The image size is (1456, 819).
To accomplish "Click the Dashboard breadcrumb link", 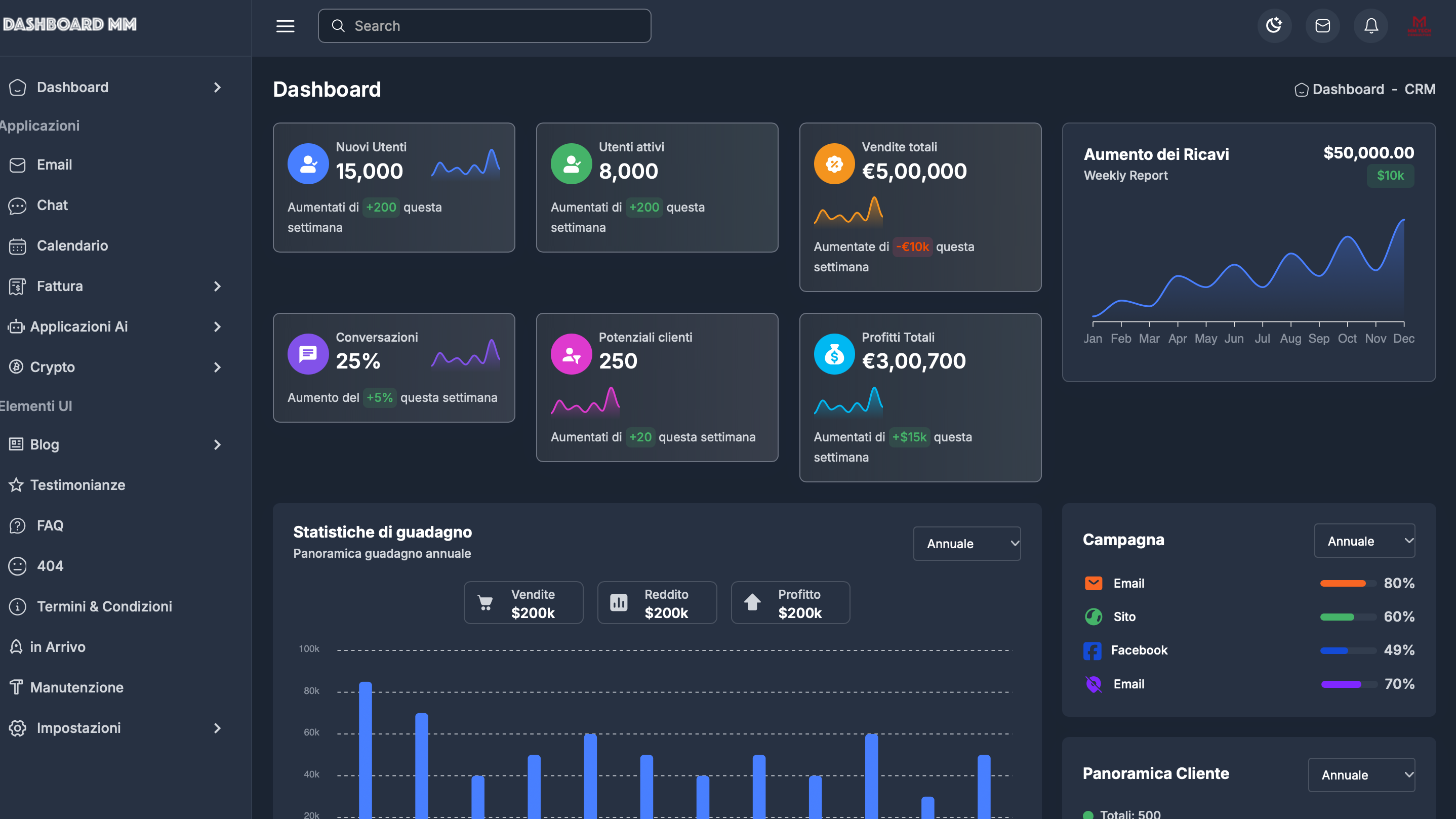I will (x=1348, y=89).
